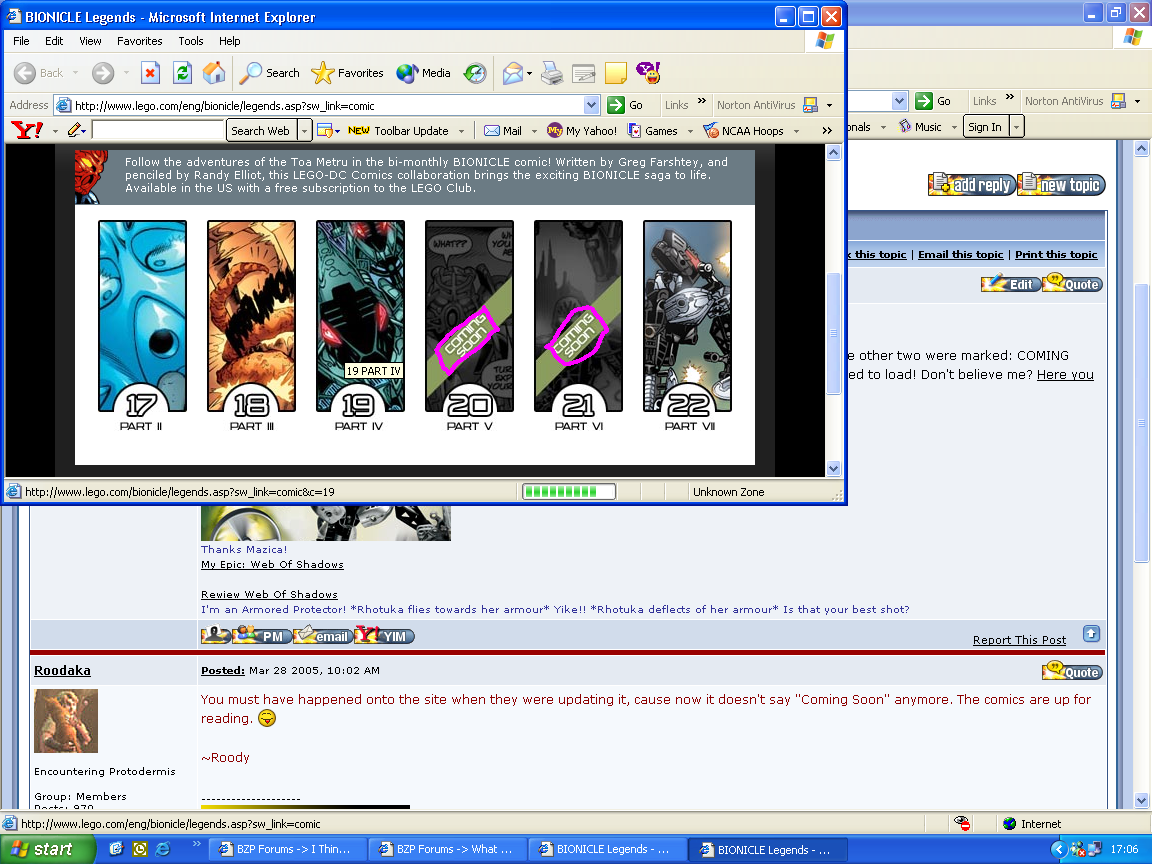The image size is (1152, 864).
Task: Open comic 19 Part IV thumbnail
Action: [360, 316]
